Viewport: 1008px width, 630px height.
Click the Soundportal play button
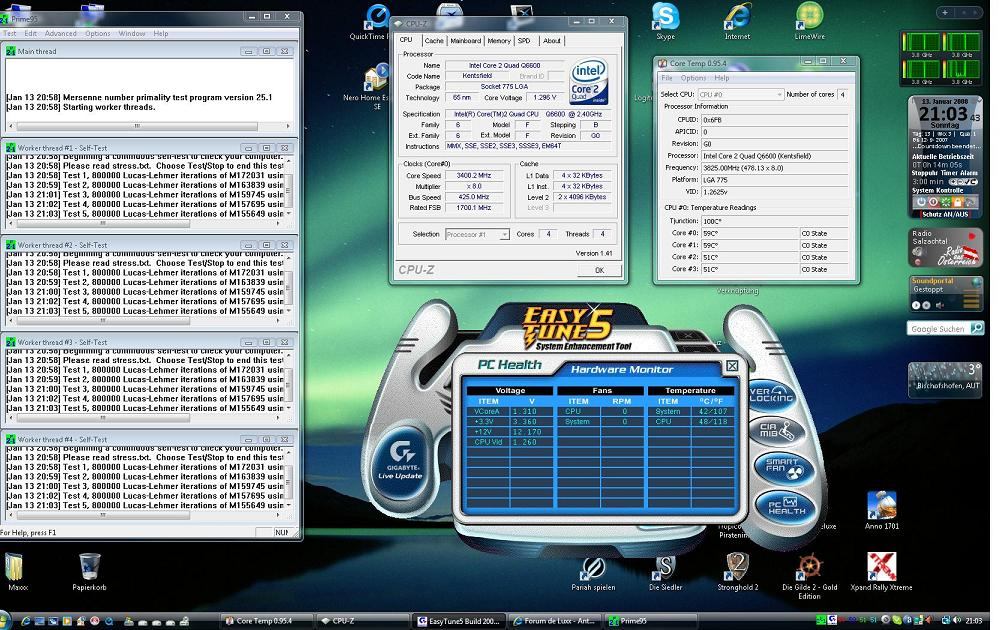pyautogui.click(x=916, y=305)
